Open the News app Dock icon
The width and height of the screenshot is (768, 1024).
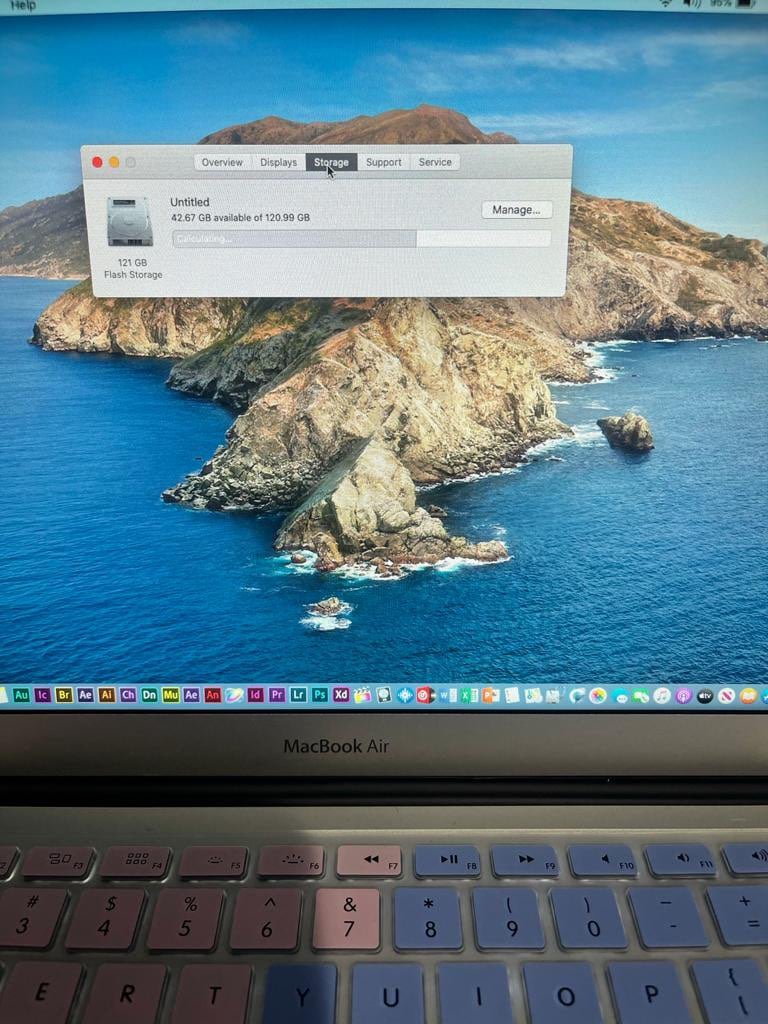click(x=726, y=696)
